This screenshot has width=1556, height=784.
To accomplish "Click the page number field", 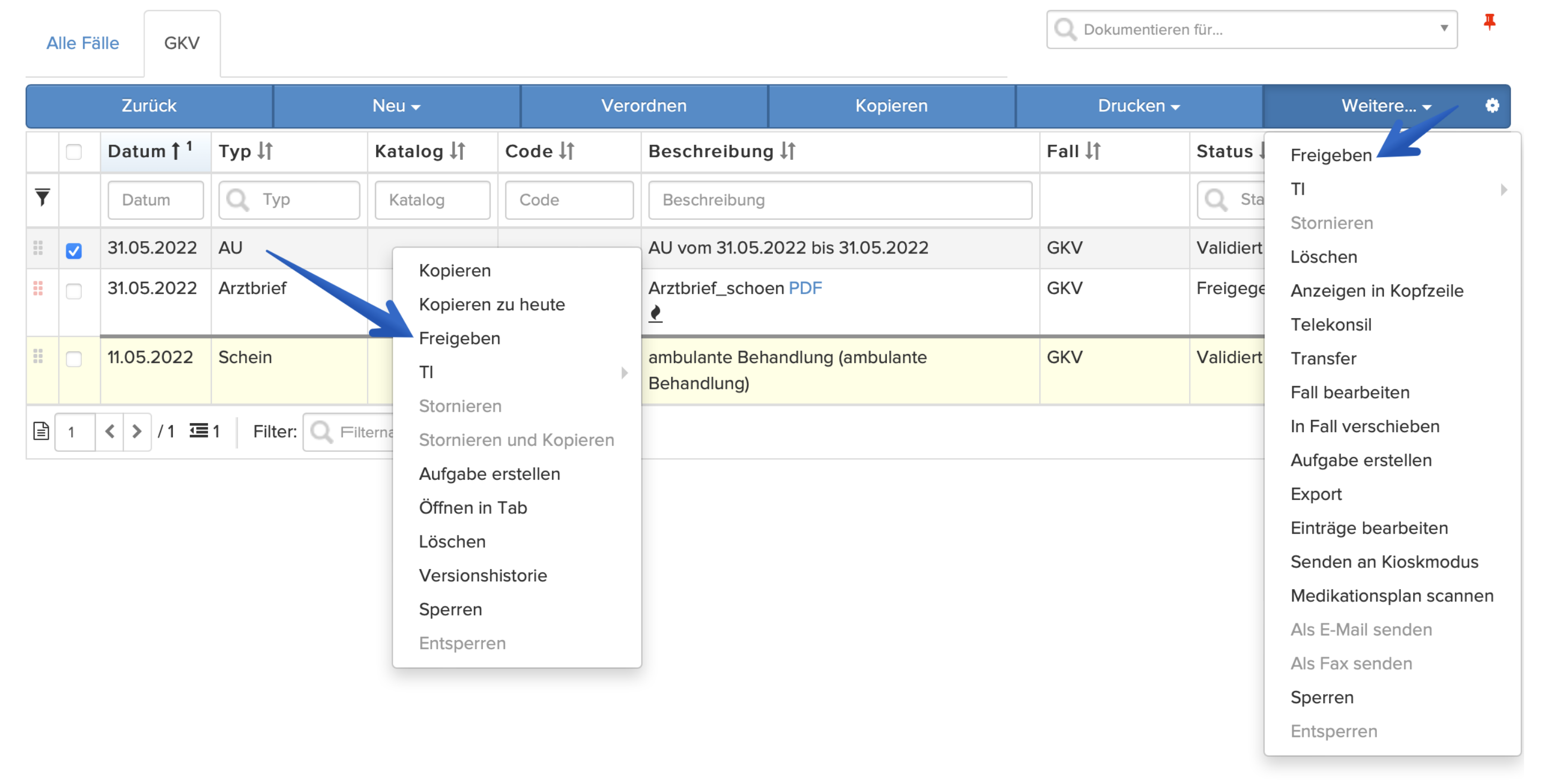I will pos(75,431).
